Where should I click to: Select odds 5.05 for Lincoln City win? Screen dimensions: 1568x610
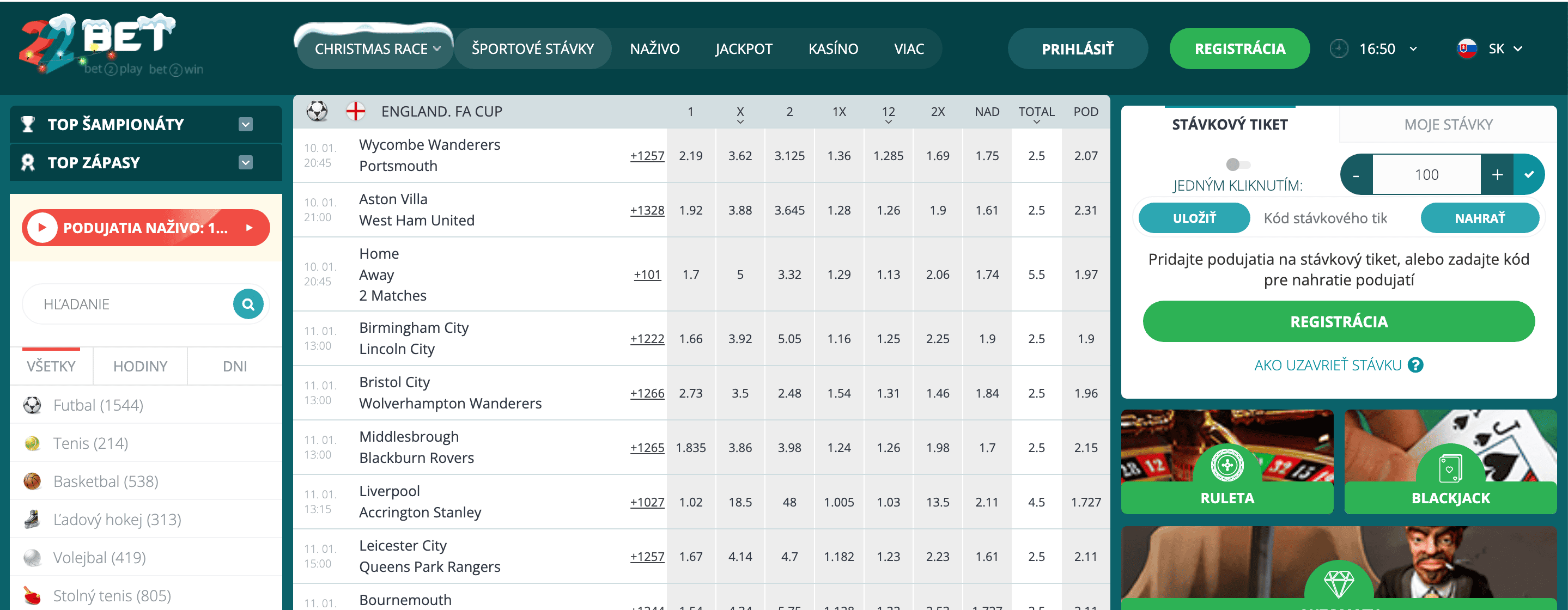[x=789, y=338]
